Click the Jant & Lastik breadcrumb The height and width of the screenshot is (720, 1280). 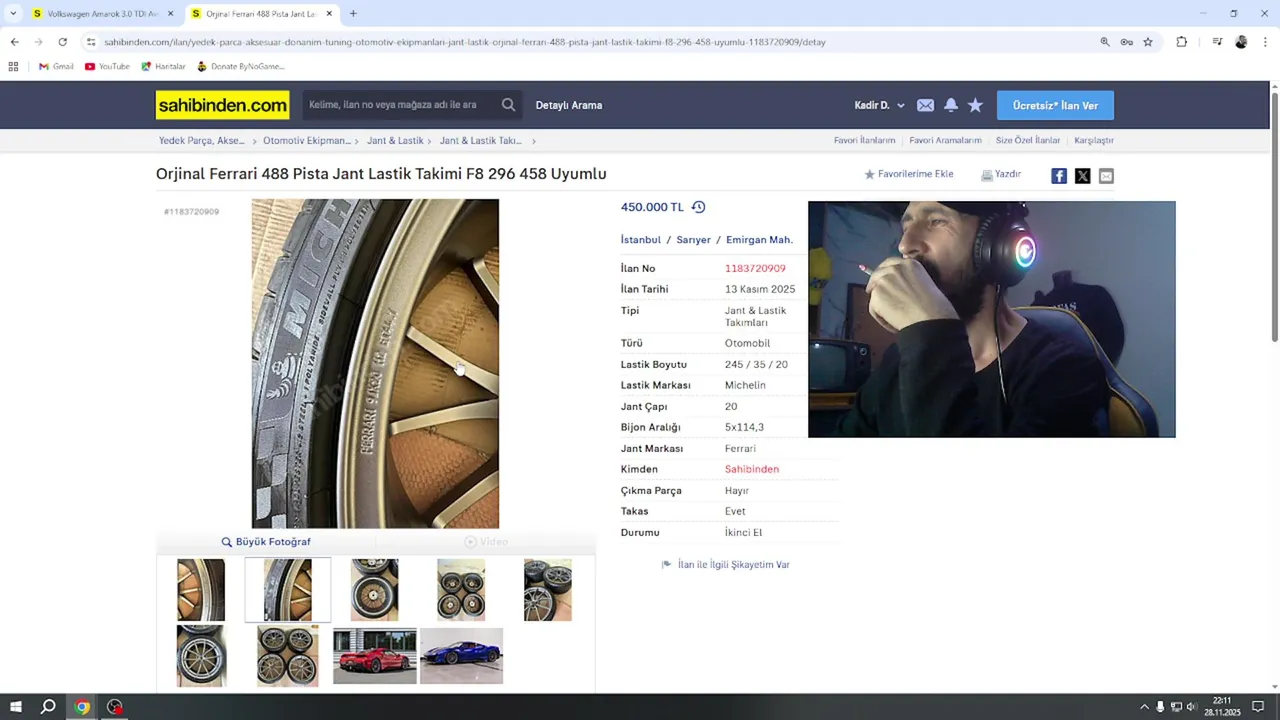click(395, 141)
